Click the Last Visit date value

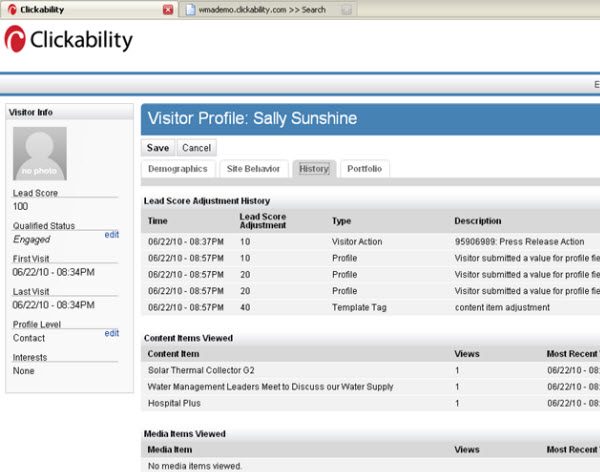tap(54, 305)
